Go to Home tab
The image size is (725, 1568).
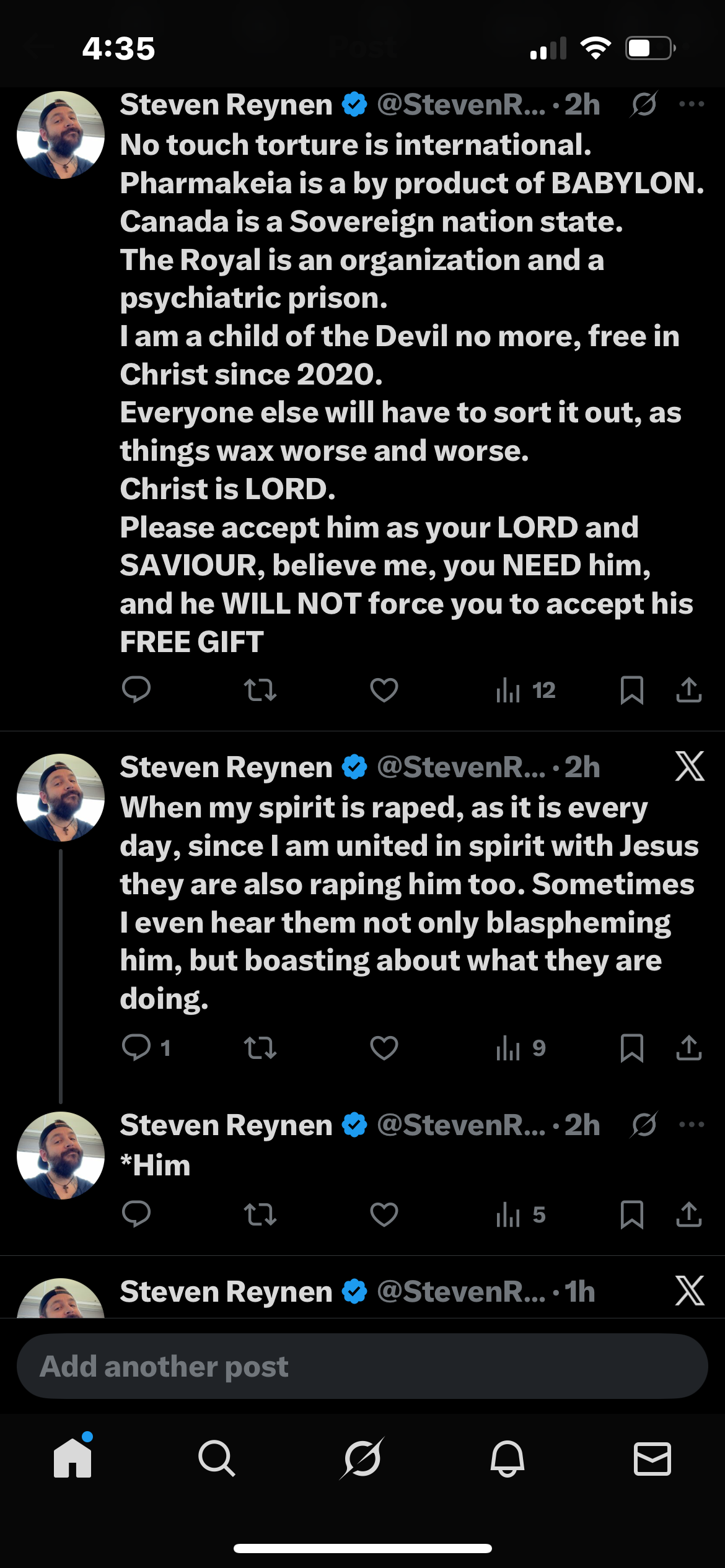click(72, 1458)
